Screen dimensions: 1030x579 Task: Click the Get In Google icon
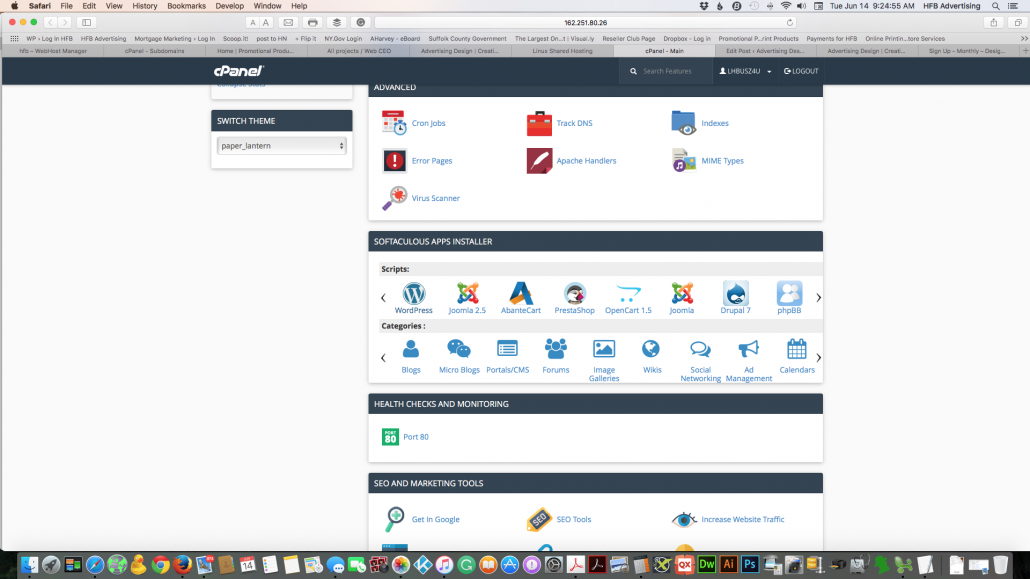tap(394, 519)
